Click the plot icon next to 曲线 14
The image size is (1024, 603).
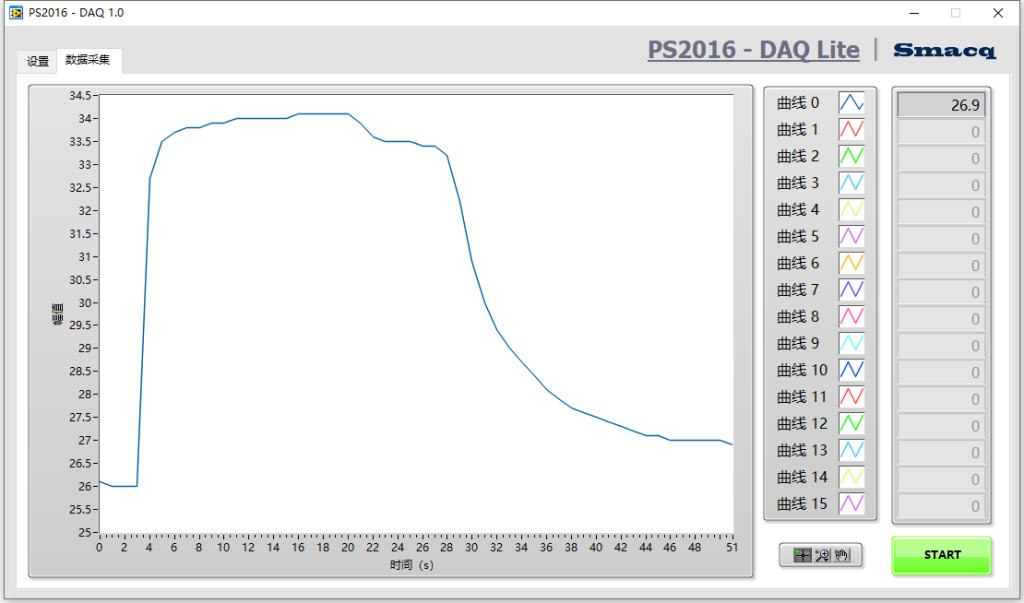coord(852,478)
